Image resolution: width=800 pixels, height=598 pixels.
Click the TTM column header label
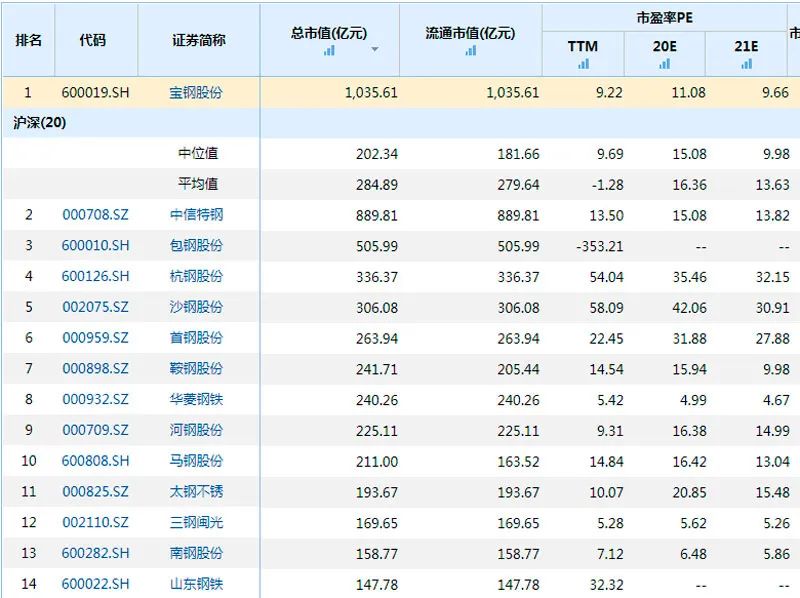pos(583,46)
